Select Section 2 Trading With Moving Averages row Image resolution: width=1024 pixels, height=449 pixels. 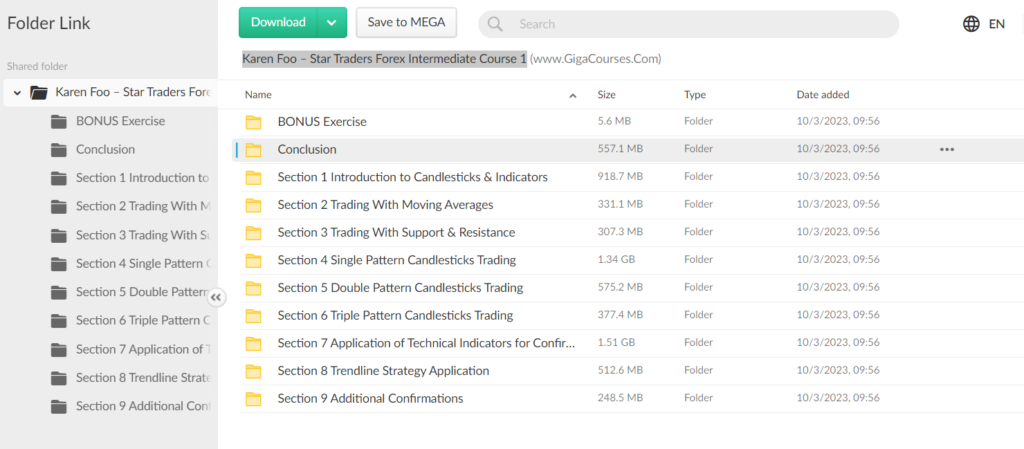(x=385, y=205)
